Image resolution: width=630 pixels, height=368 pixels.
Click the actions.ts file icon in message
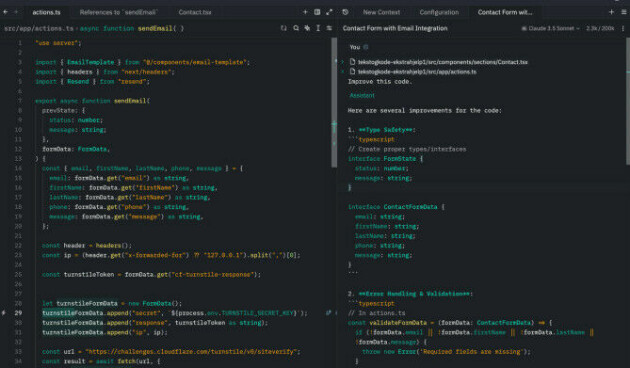click(x=352, y=72)
